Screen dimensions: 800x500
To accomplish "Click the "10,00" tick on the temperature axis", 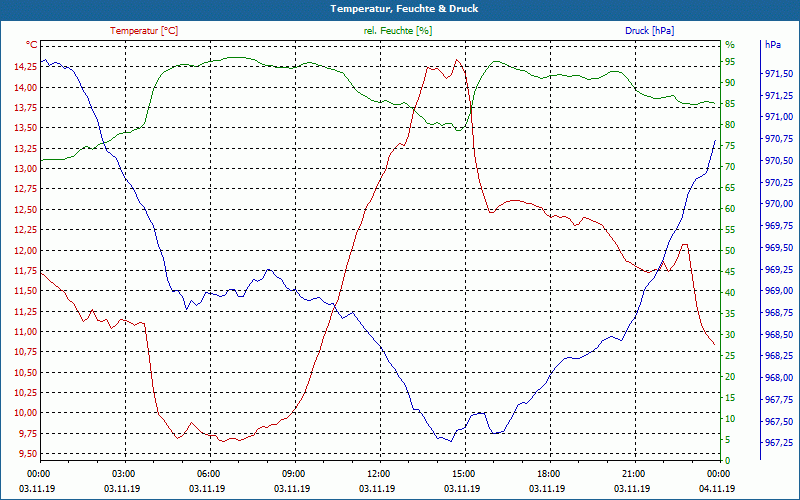I will pos(26,413).
